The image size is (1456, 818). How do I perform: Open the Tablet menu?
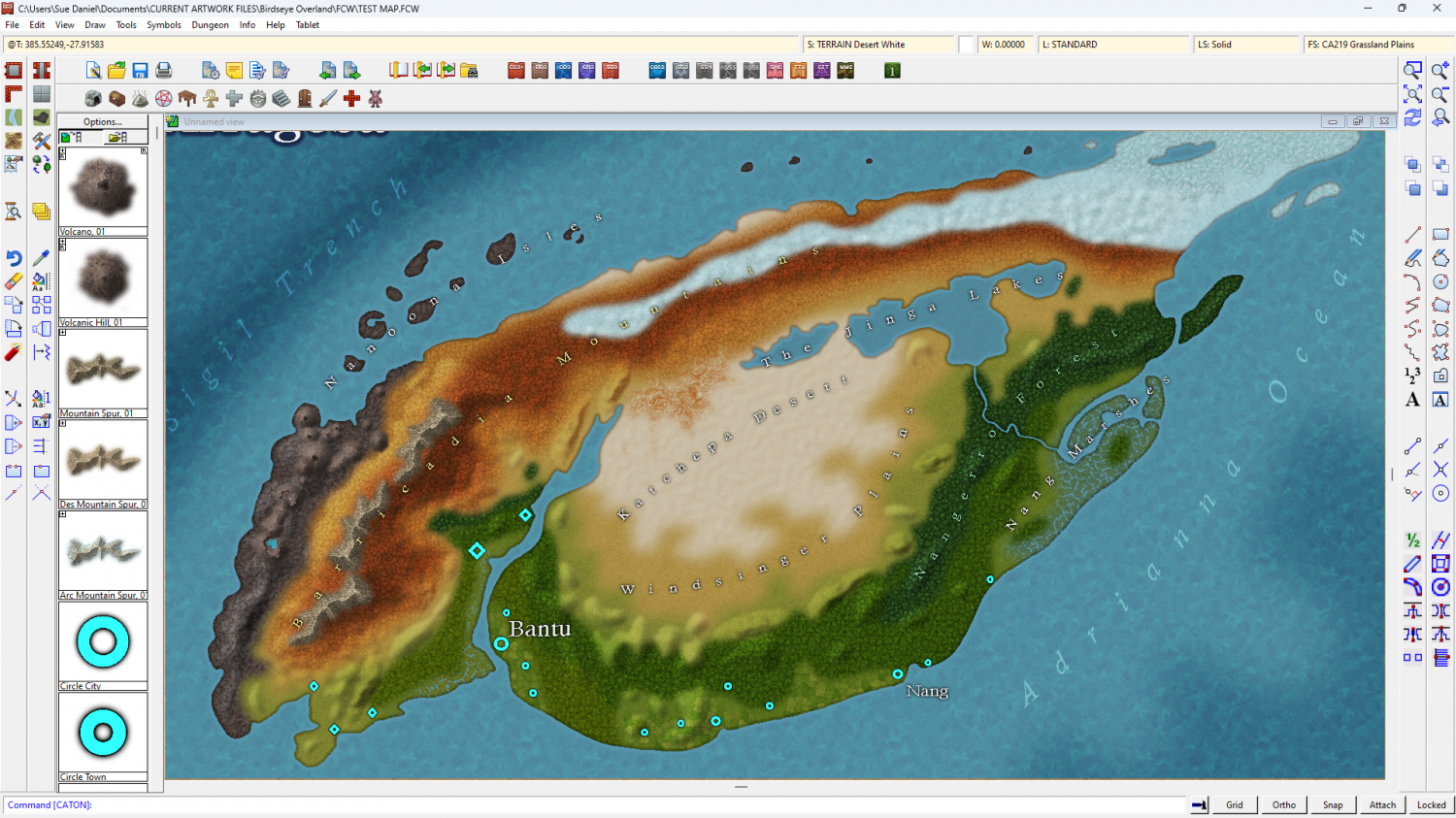308,25
